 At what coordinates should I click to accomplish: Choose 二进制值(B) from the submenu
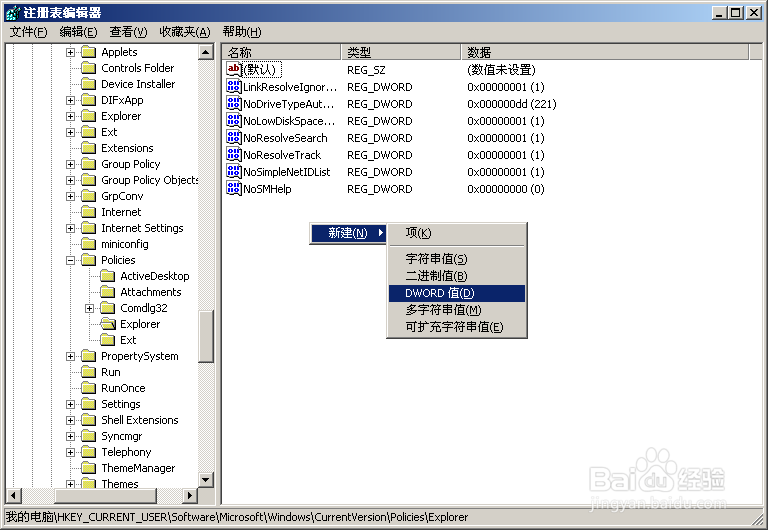(x=456, y=276)
